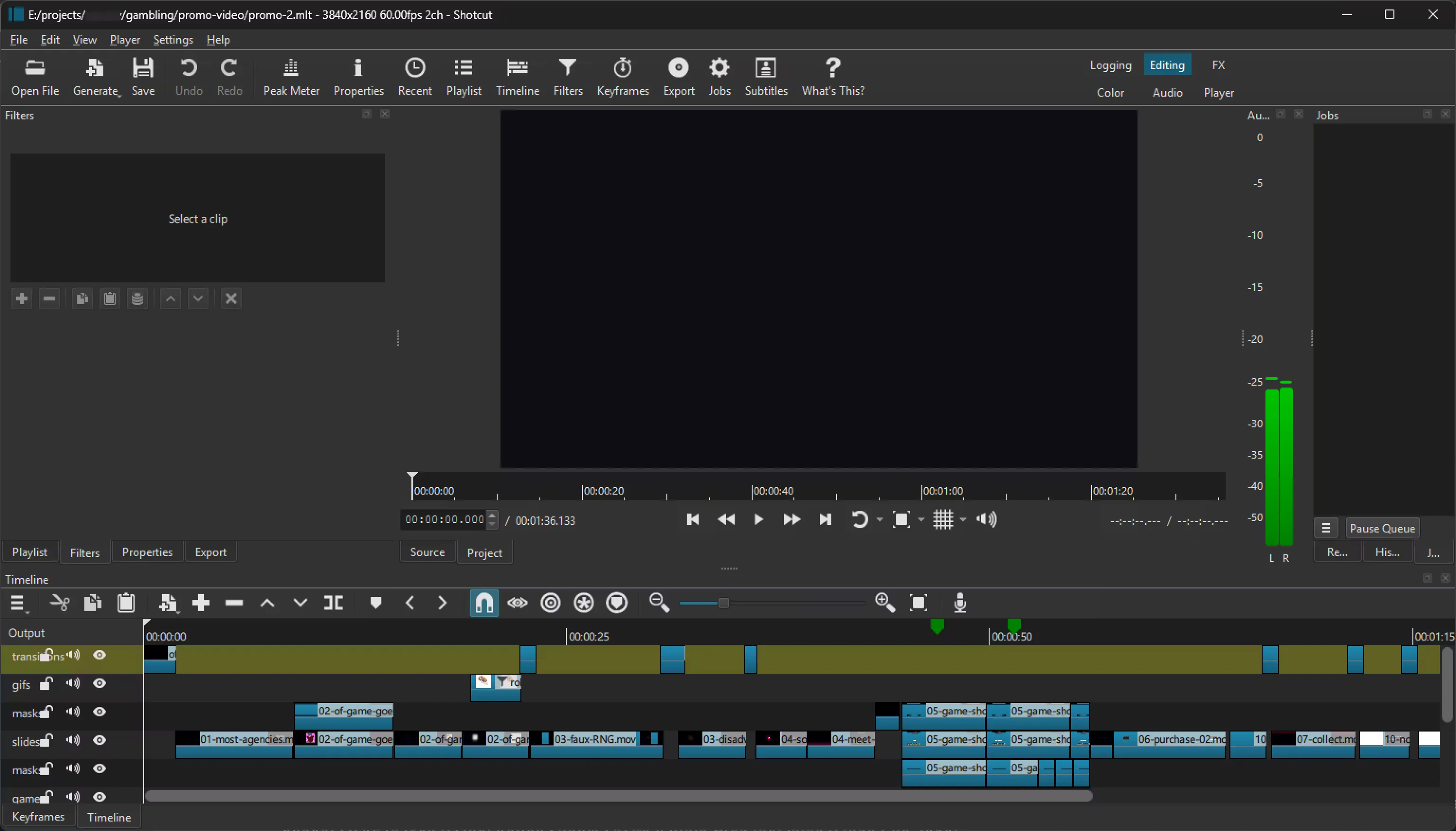
Task: Mute the slides track
Action: point(73,740)
